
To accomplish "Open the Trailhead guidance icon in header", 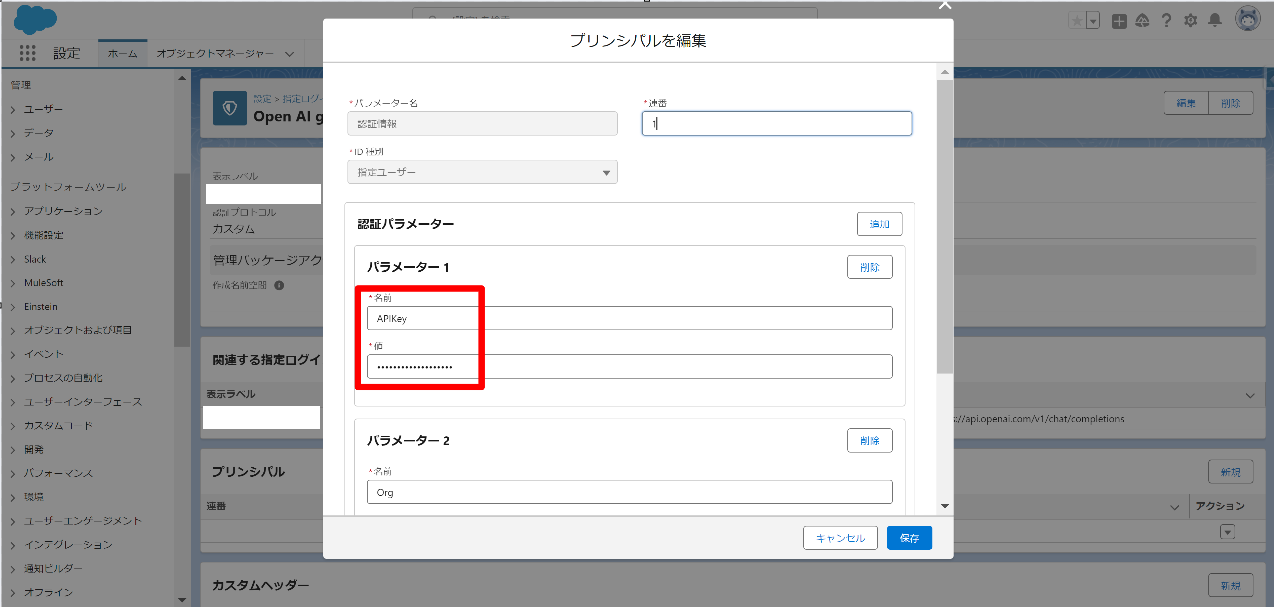I will [x=1142, y=20].
